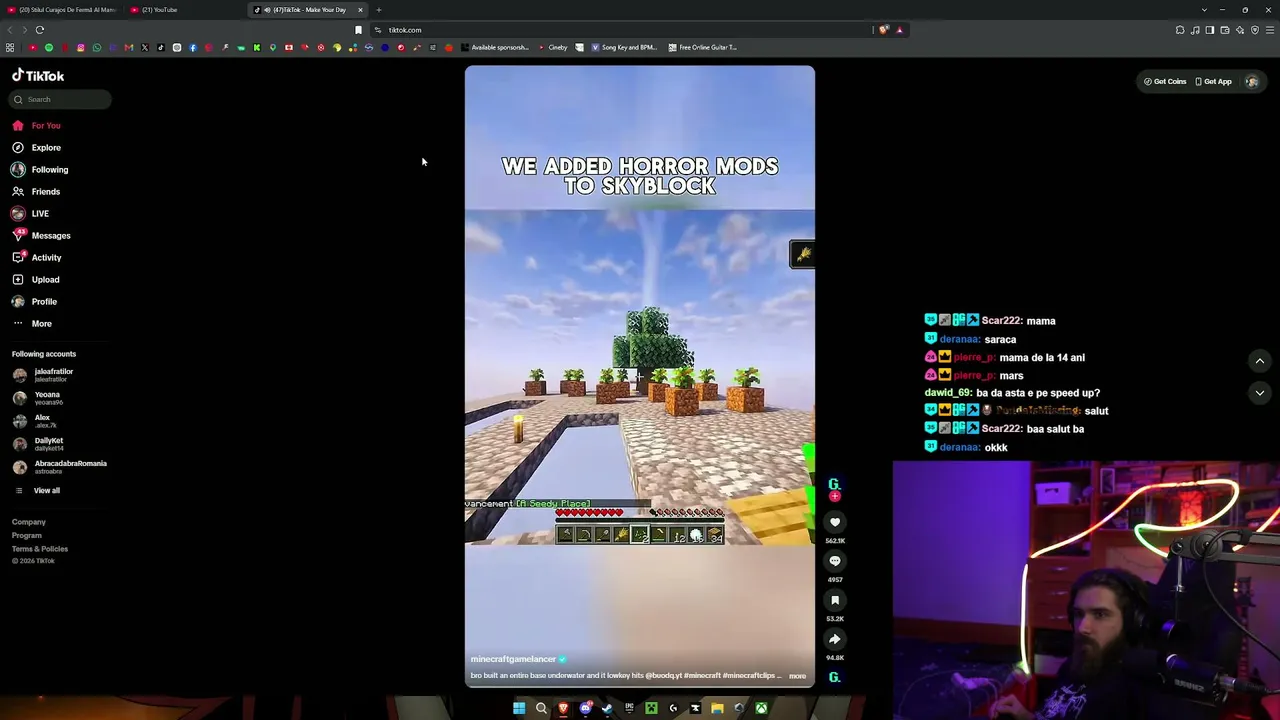Open File Explorer from the taskbar

[x=717, y=709]
